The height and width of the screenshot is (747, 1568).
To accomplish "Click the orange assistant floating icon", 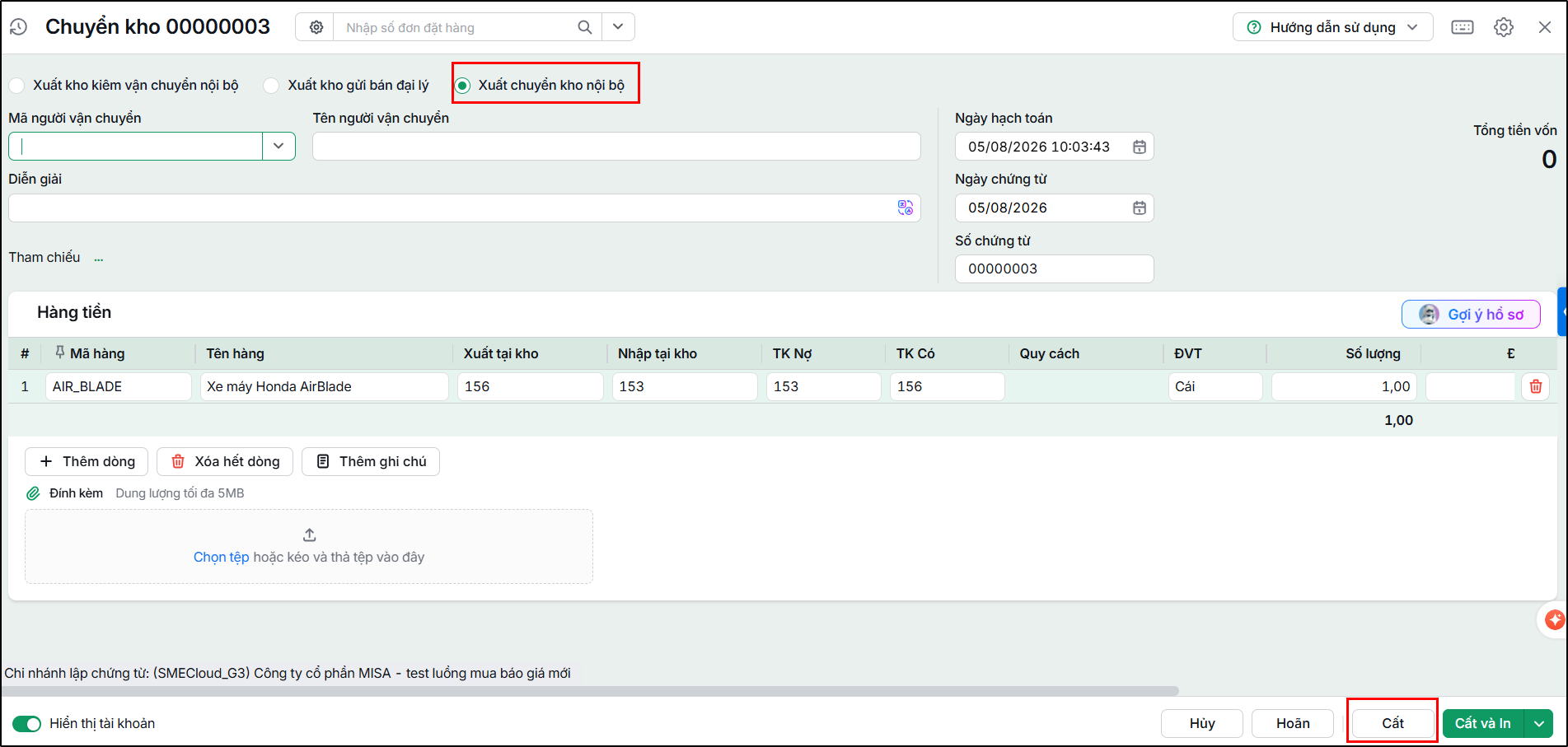I will tap(1554, 619).
